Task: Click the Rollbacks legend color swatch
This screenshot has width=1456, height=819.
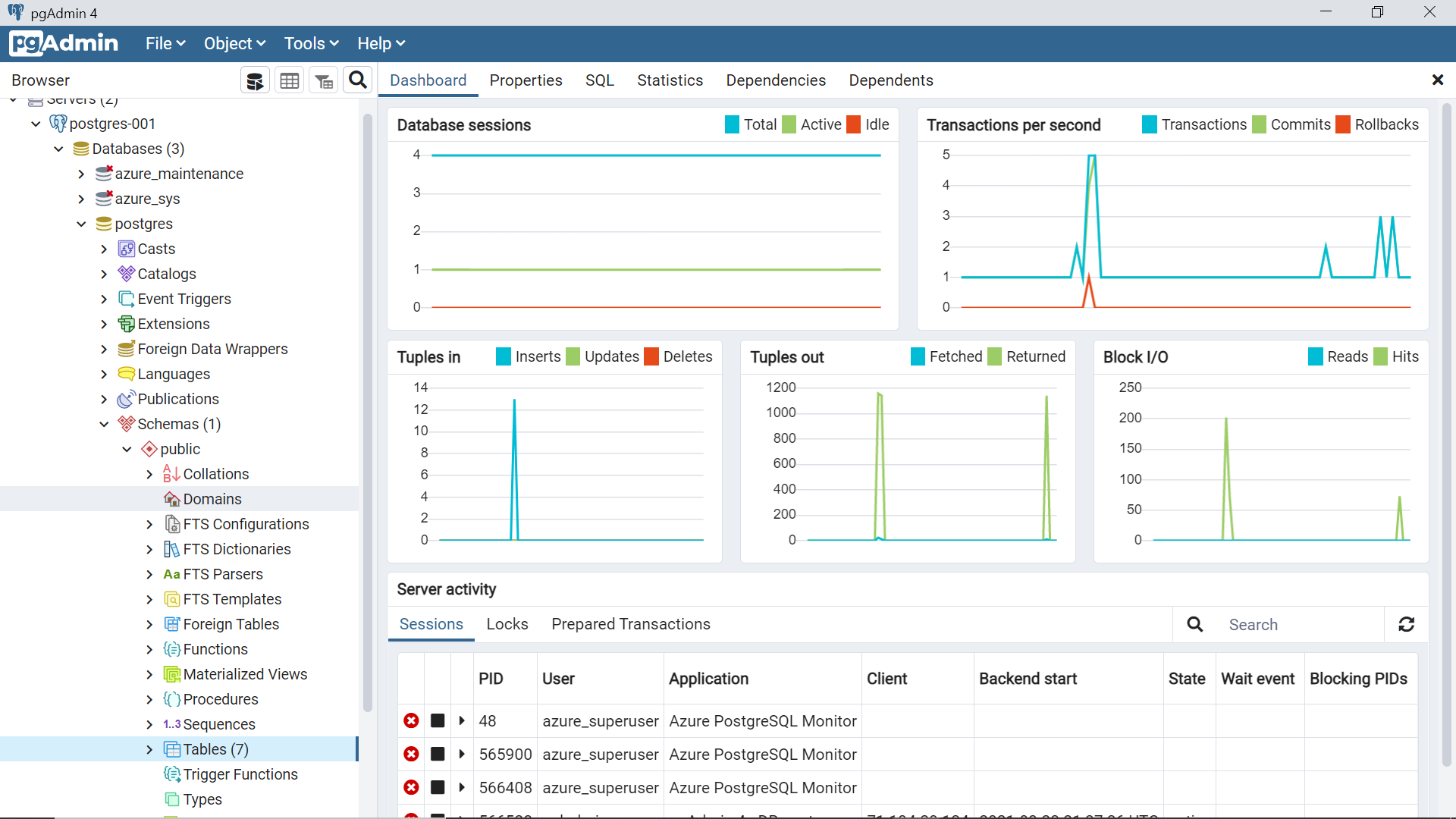Action: pos(1342,124)
